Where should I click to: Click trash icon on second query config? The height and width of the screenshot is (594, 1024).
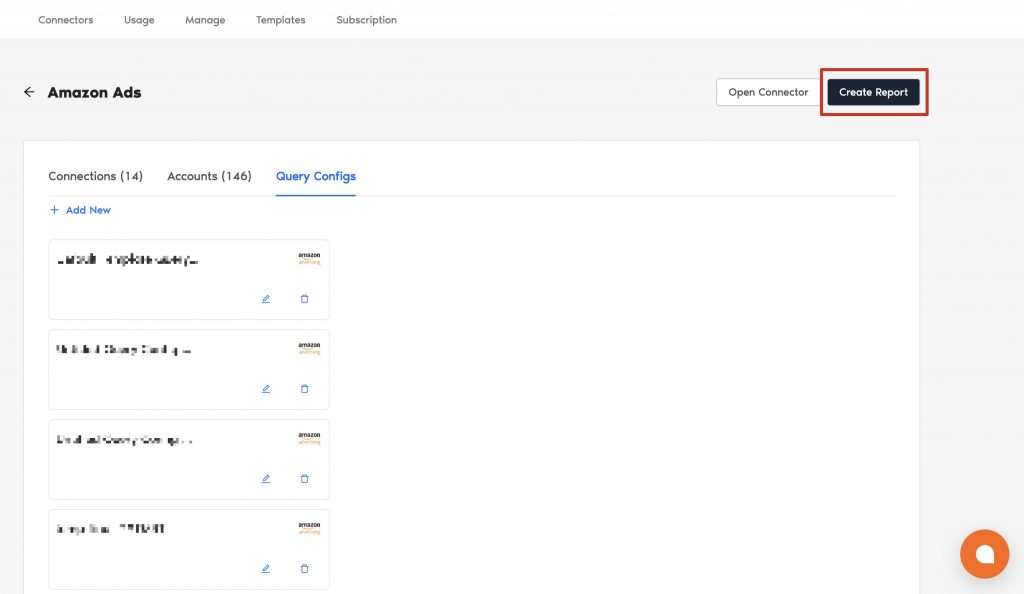305,389
